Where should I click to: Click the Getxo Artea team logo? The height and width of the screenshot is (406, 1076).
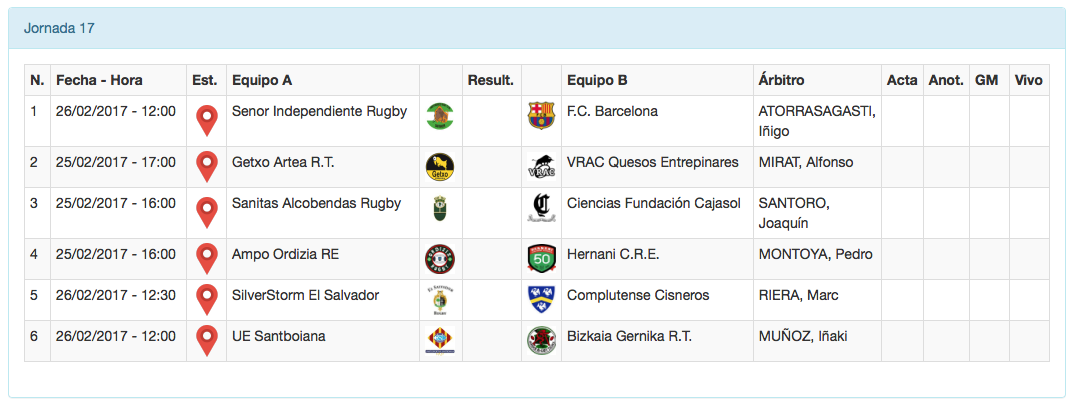pyautogui.click(x=439, y=167)
